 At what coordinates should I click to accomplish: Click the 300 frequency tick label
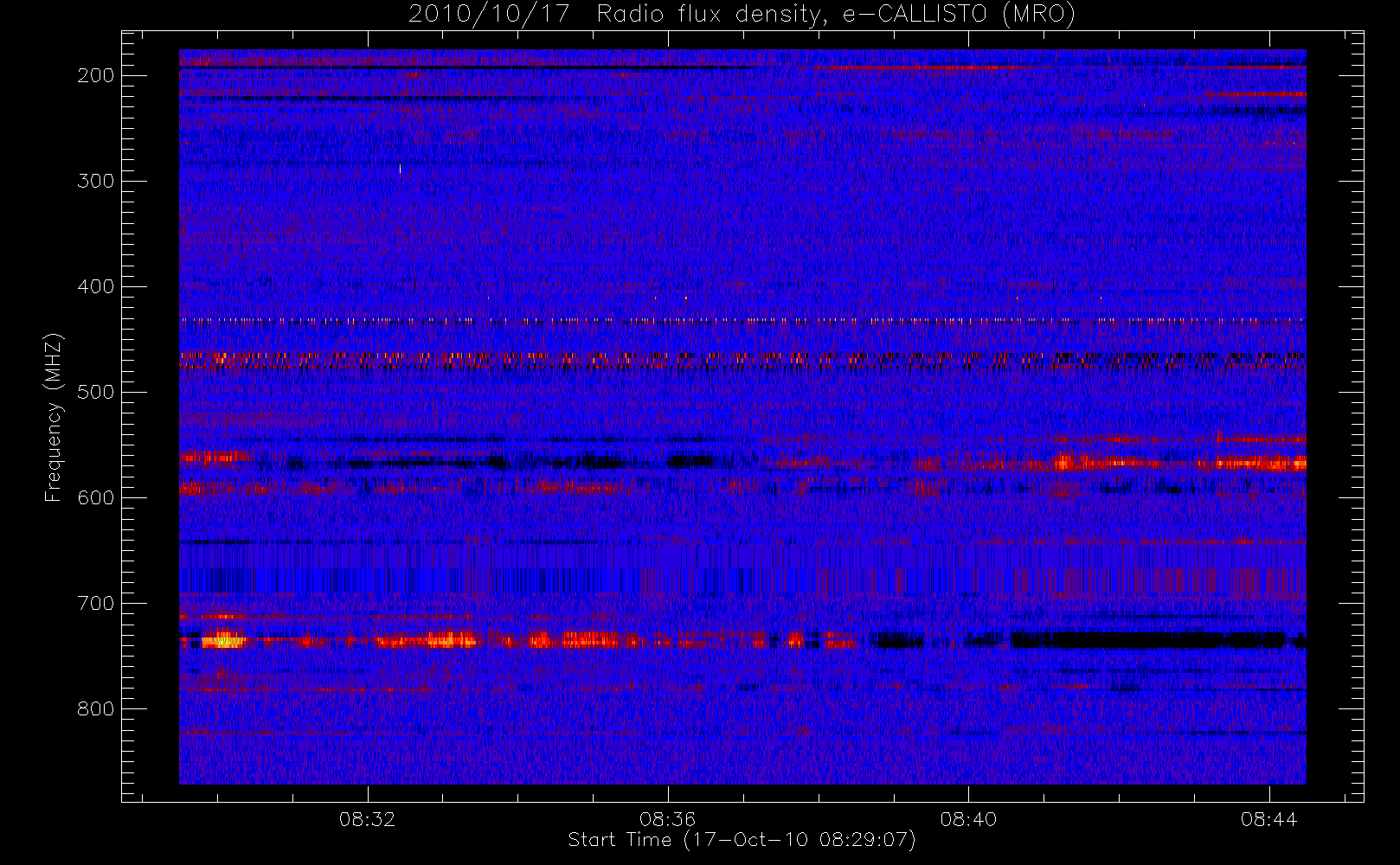[96, 181]
